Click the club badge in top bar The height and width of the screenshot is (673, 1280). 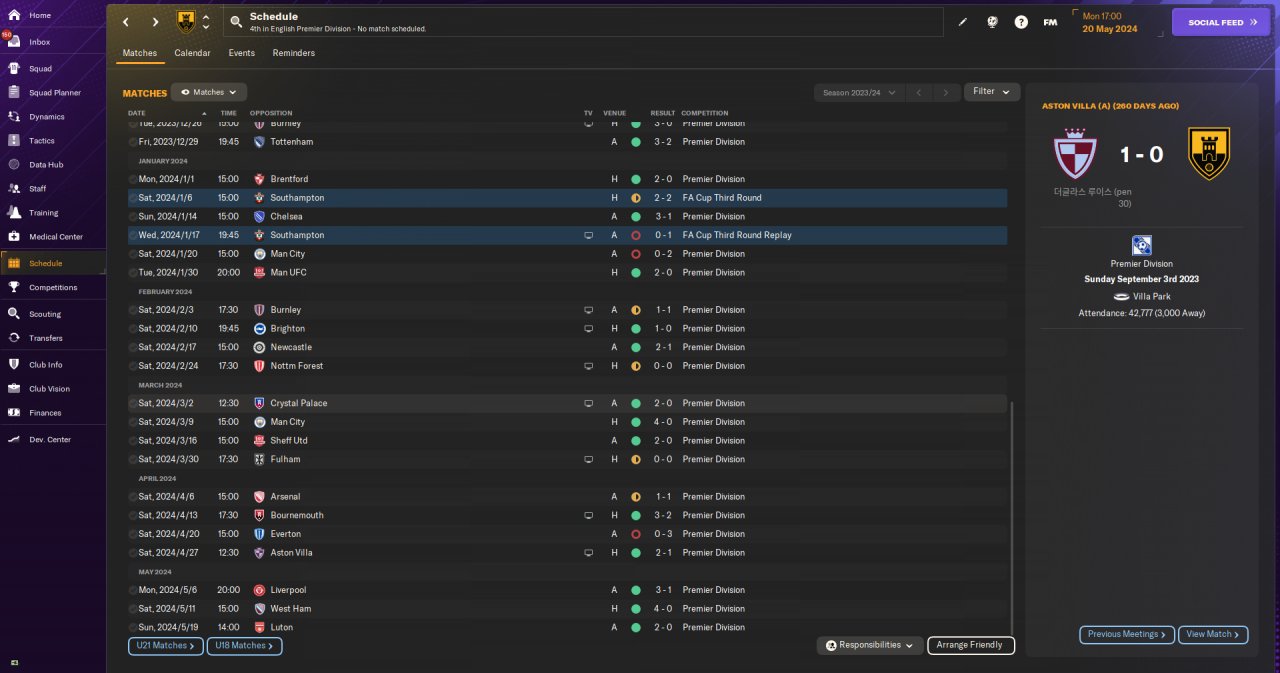point(186,22)
